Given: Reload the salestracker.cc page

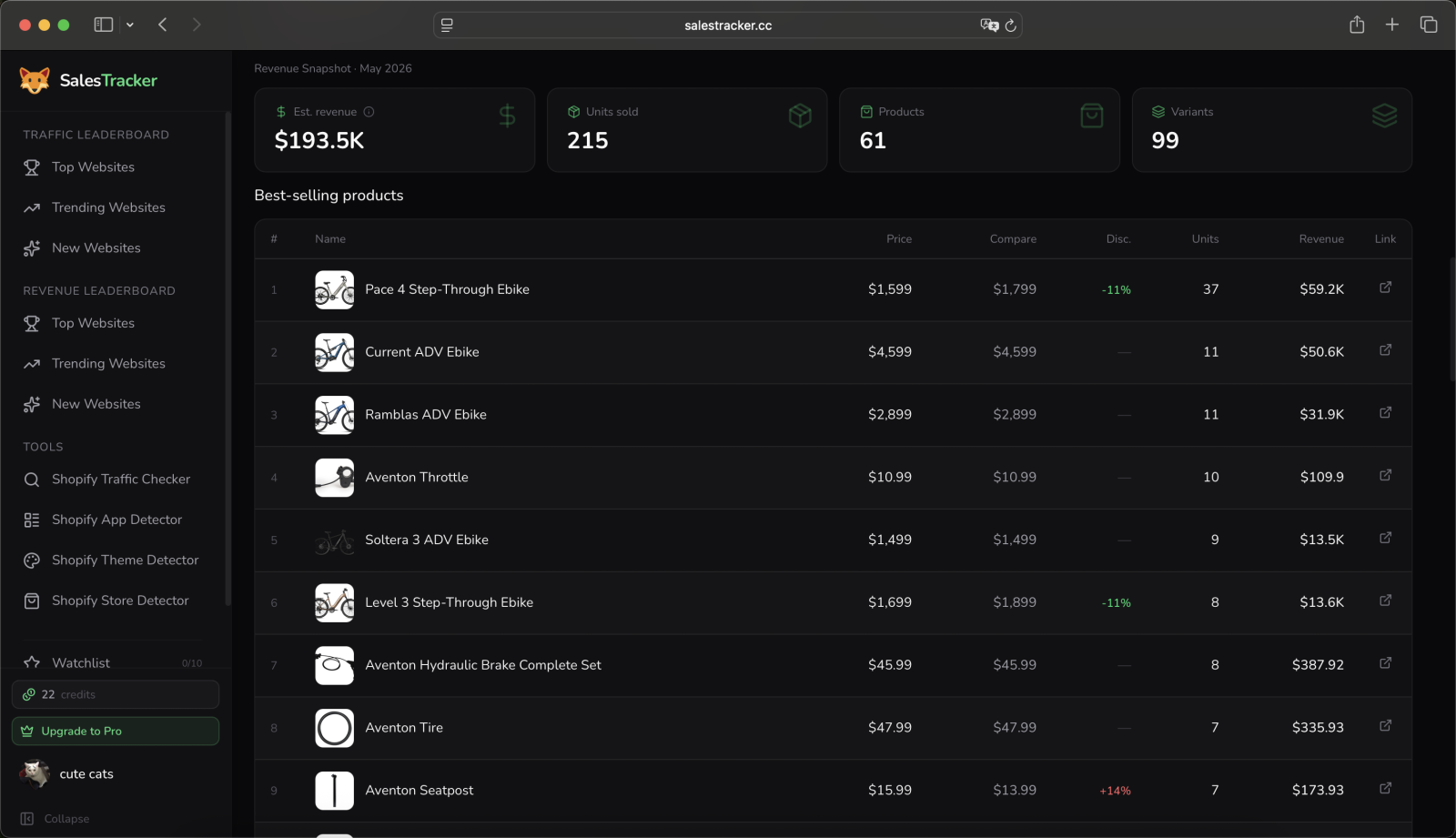Looking at the screenshot, I should [1010, 25].
